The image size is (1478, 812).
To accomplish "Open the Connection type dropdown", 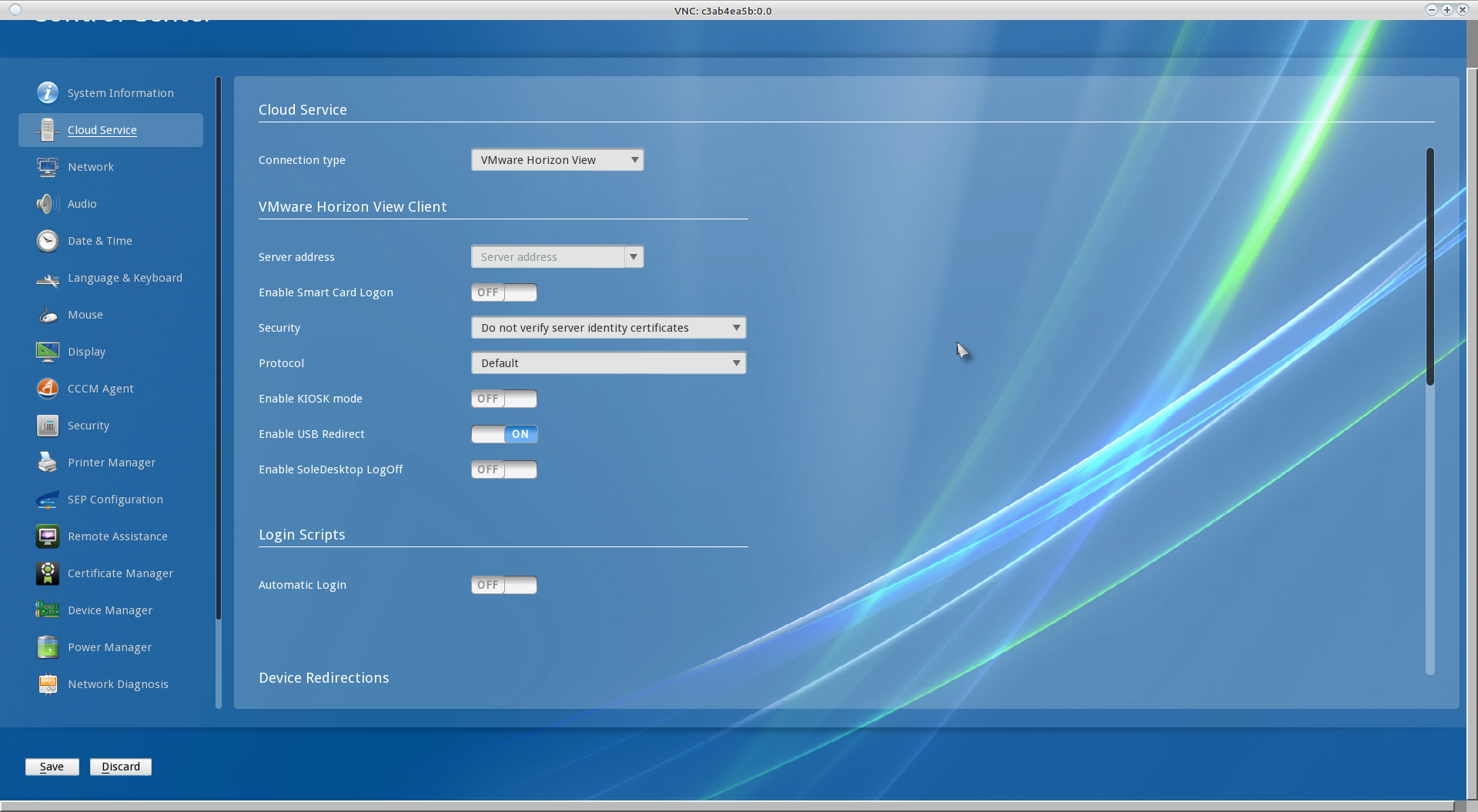I will click(x=557, y=160).
